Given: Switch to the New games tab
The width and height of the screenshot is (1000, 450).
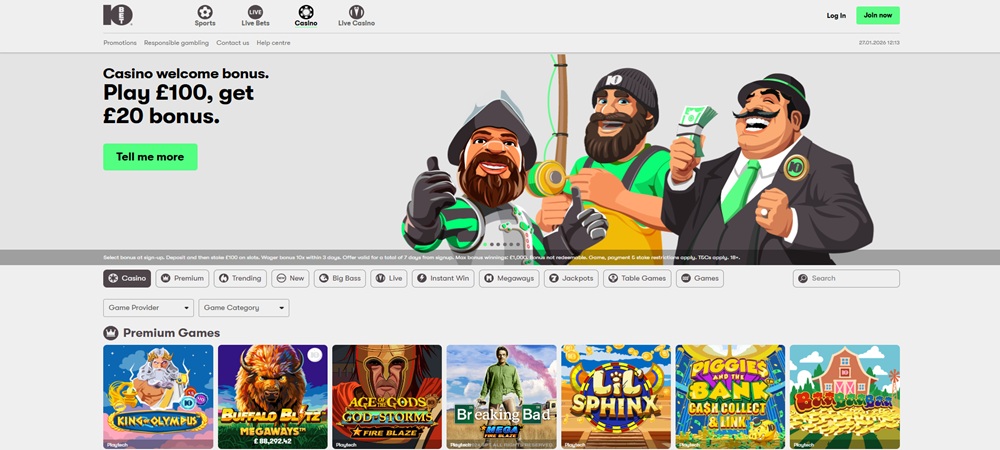Looking at the screenshot, I should (x=290, y=279).
